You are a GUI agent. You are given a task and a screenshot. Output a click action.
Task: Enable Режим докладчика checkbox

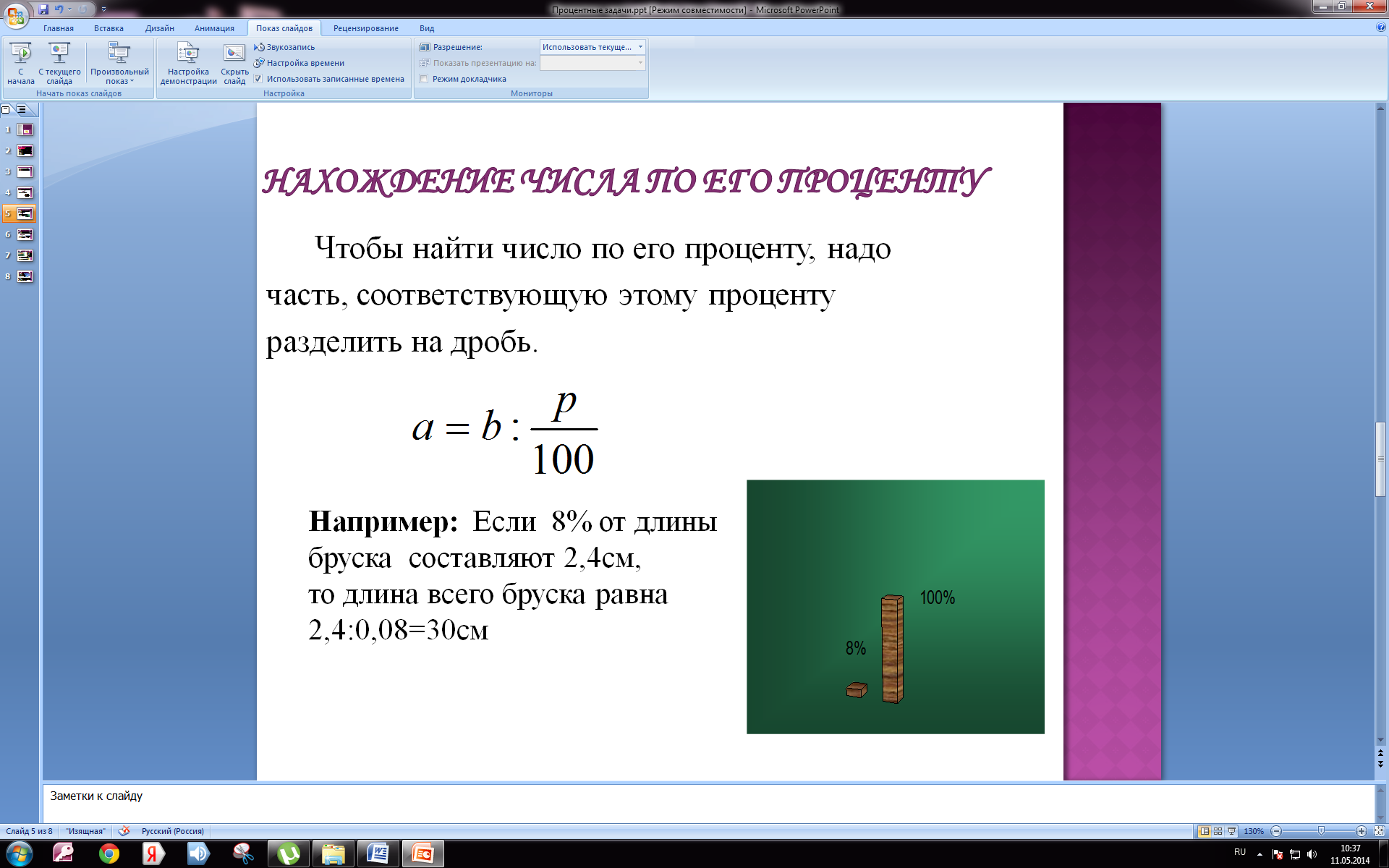click(x=424, y=79)
